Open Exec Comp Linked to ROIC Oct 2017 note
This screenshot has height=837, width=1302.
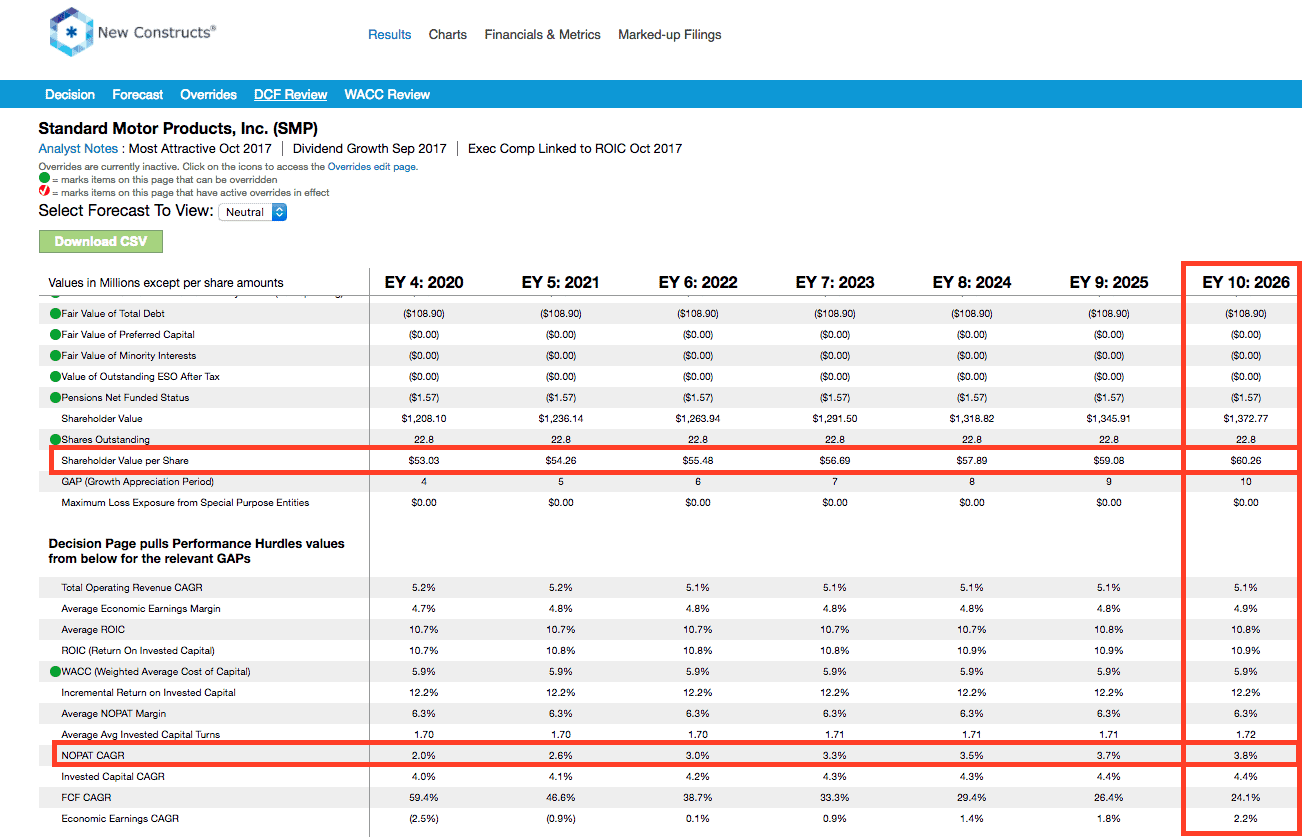click(575, 148)
